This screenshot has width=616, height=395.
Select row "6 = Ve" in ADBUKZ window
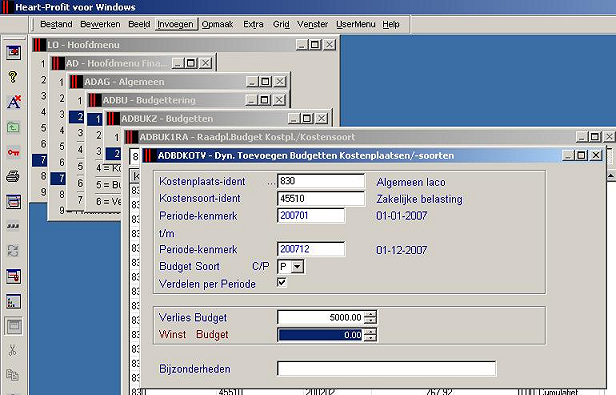click(x=109, y=201)
